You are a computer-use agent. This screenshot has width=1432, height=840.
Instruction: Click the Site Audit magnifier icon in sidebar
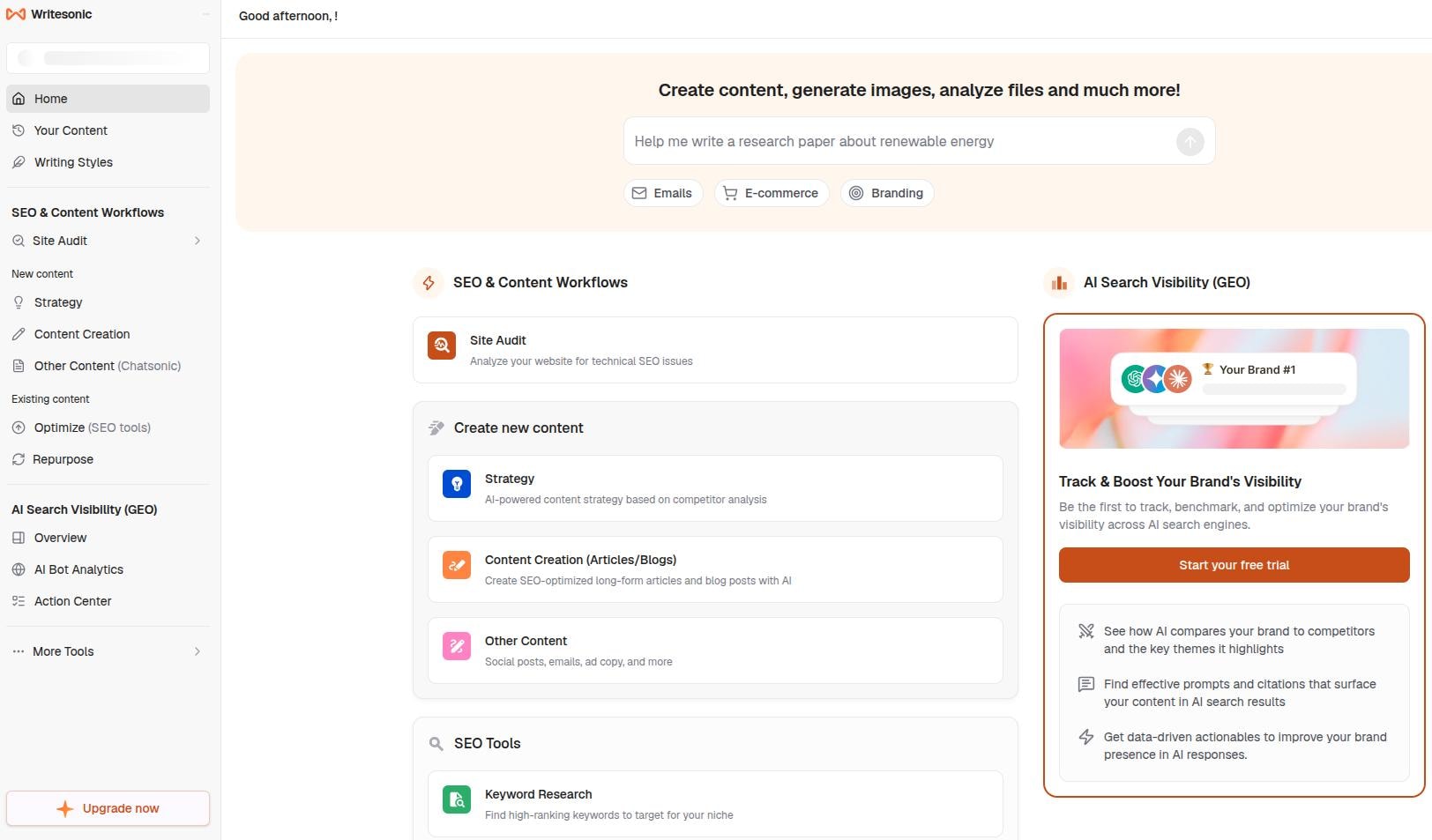tap(19, 241)
